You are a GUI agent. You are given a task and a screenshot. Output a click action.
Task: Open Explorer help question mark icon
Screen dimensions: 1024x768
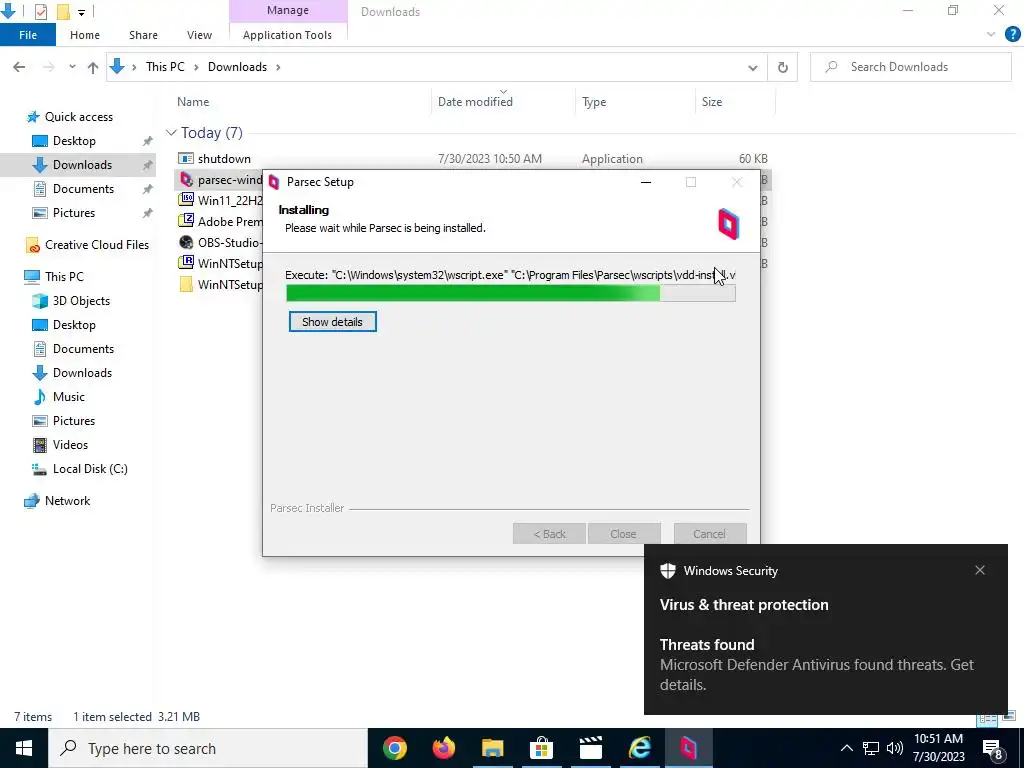(1012, 35)
